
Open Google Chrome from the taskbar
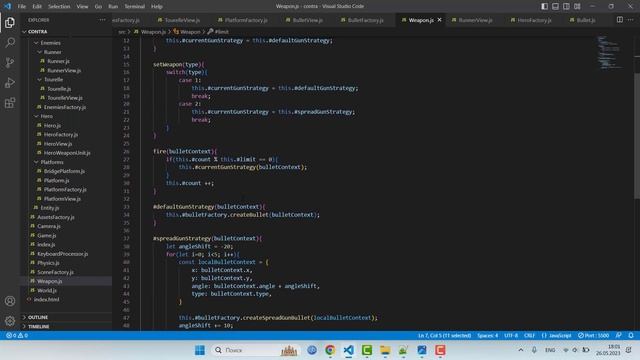330,350
